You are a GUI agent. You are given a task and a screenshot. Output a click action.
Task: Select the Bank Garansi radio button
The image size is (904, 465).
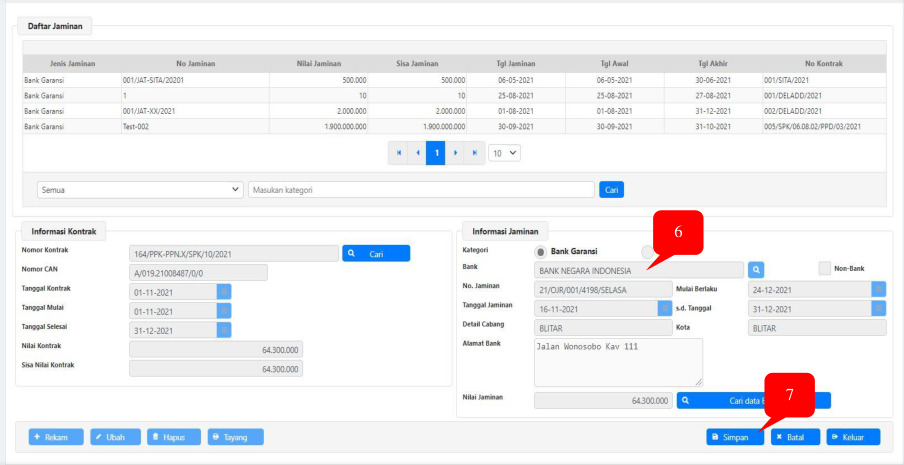[x=541, y=251]
